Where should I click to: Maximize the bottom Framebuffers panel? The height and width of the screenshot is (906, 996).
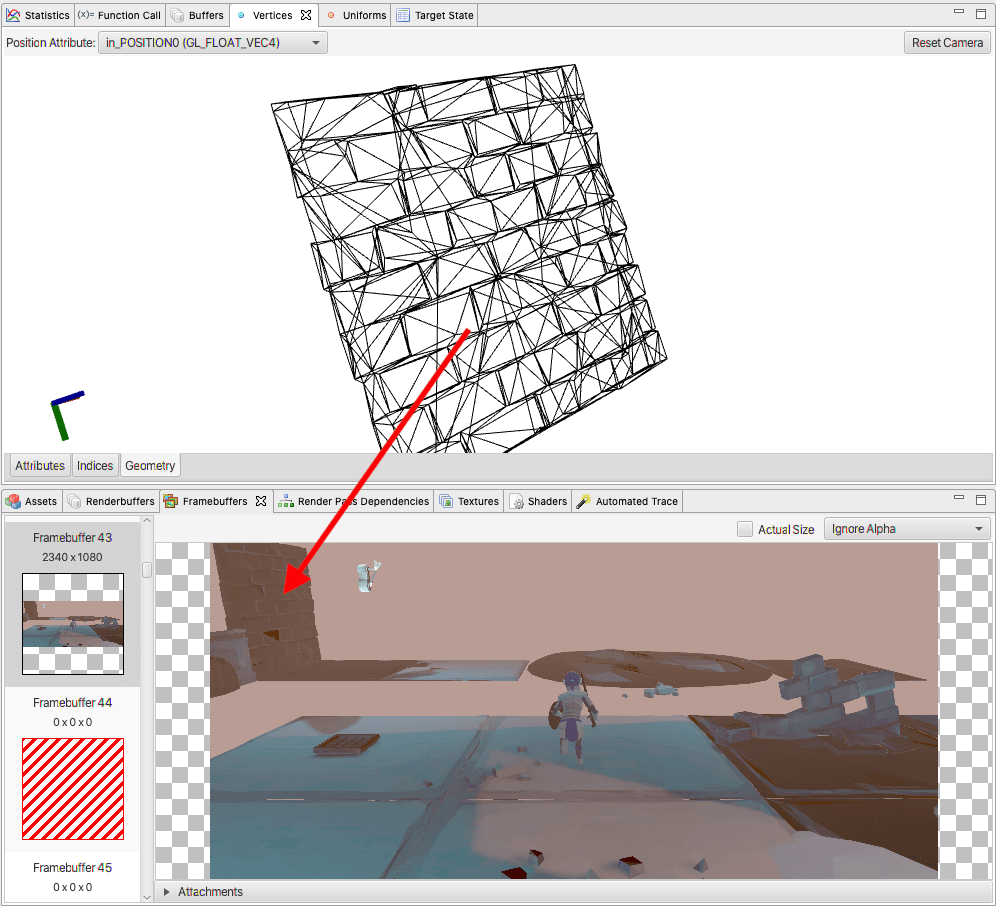[x=981, y=499]
